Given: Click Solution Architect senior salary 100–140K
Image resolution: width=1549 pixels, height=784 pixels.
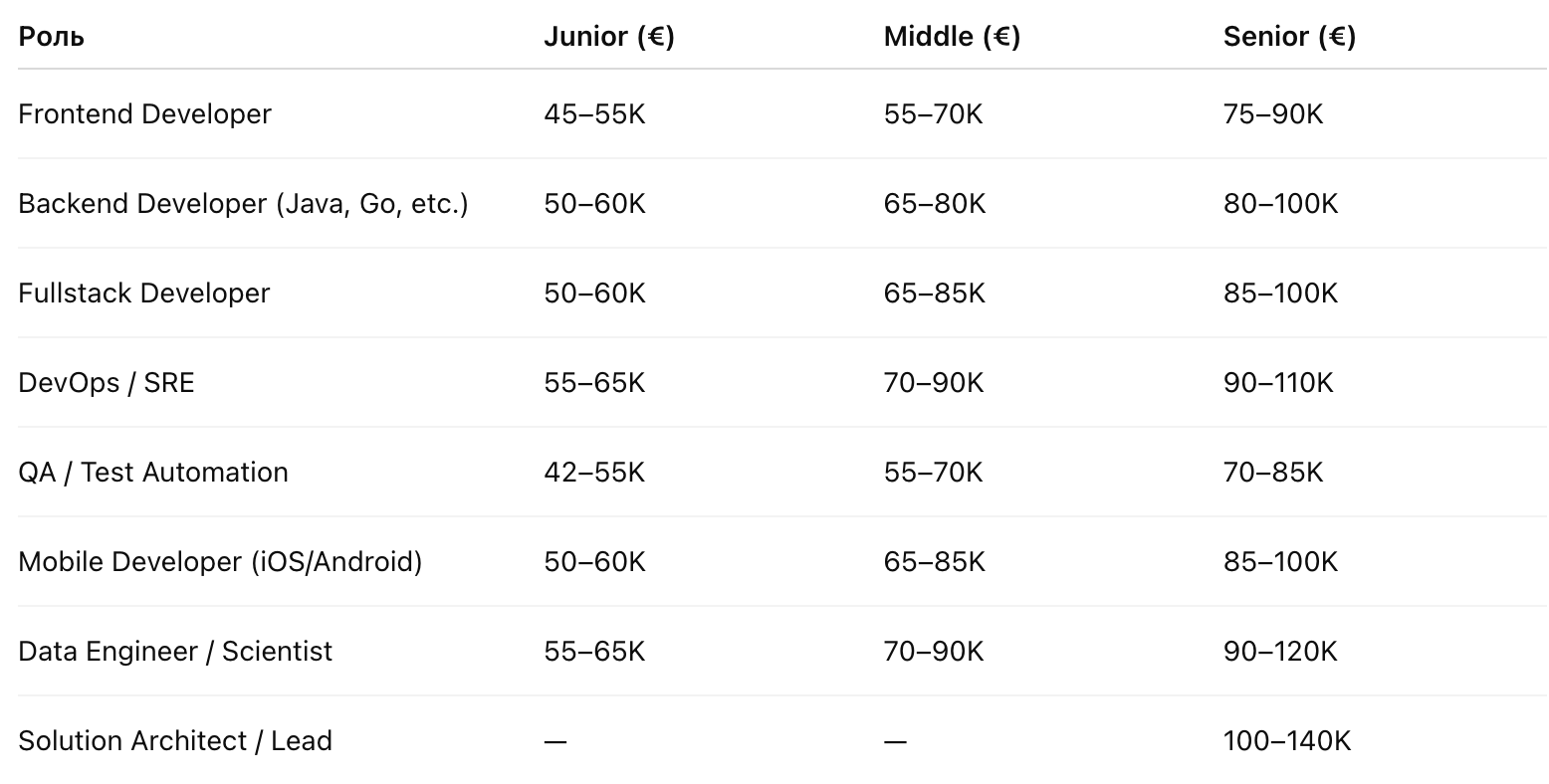Looking at the screenshot, I should (1287, 740).
